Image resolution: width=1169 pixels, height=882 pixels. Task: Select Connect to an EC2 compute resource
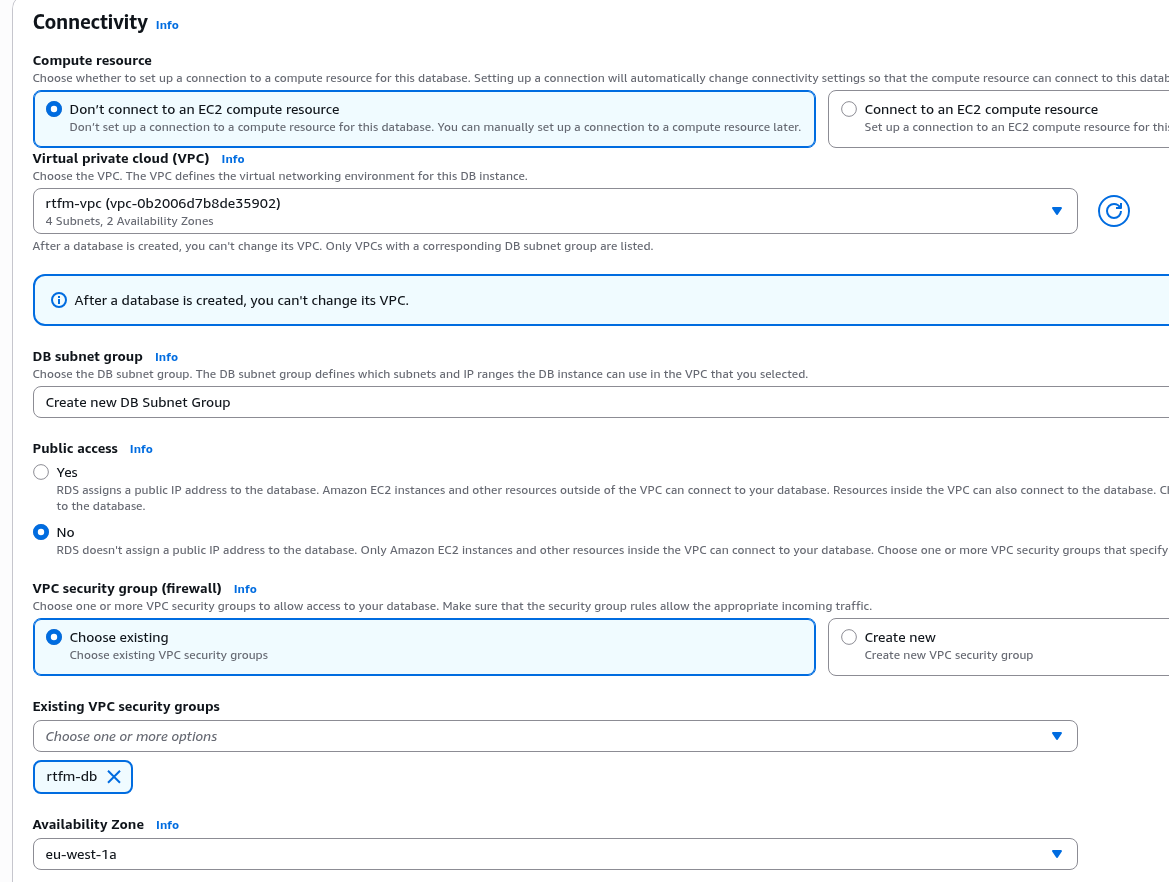pos(849,109)
